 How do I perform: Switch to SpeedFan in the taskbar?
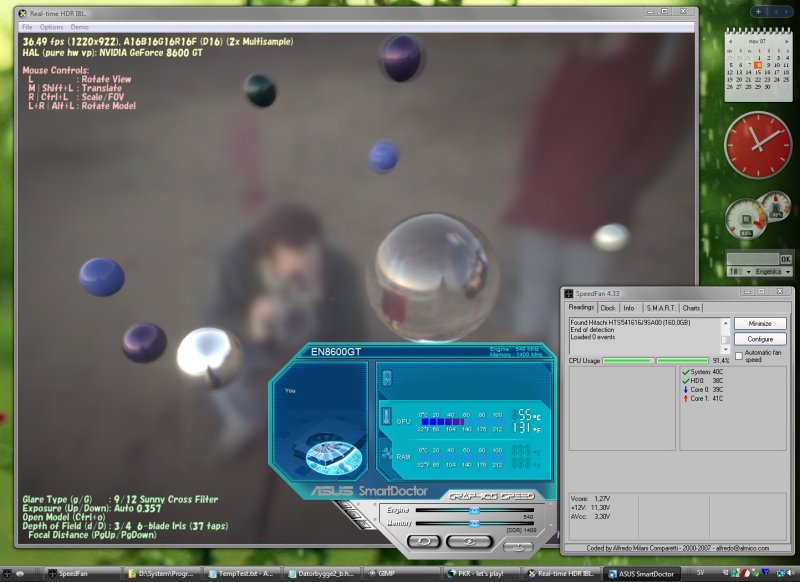[84, 574]
